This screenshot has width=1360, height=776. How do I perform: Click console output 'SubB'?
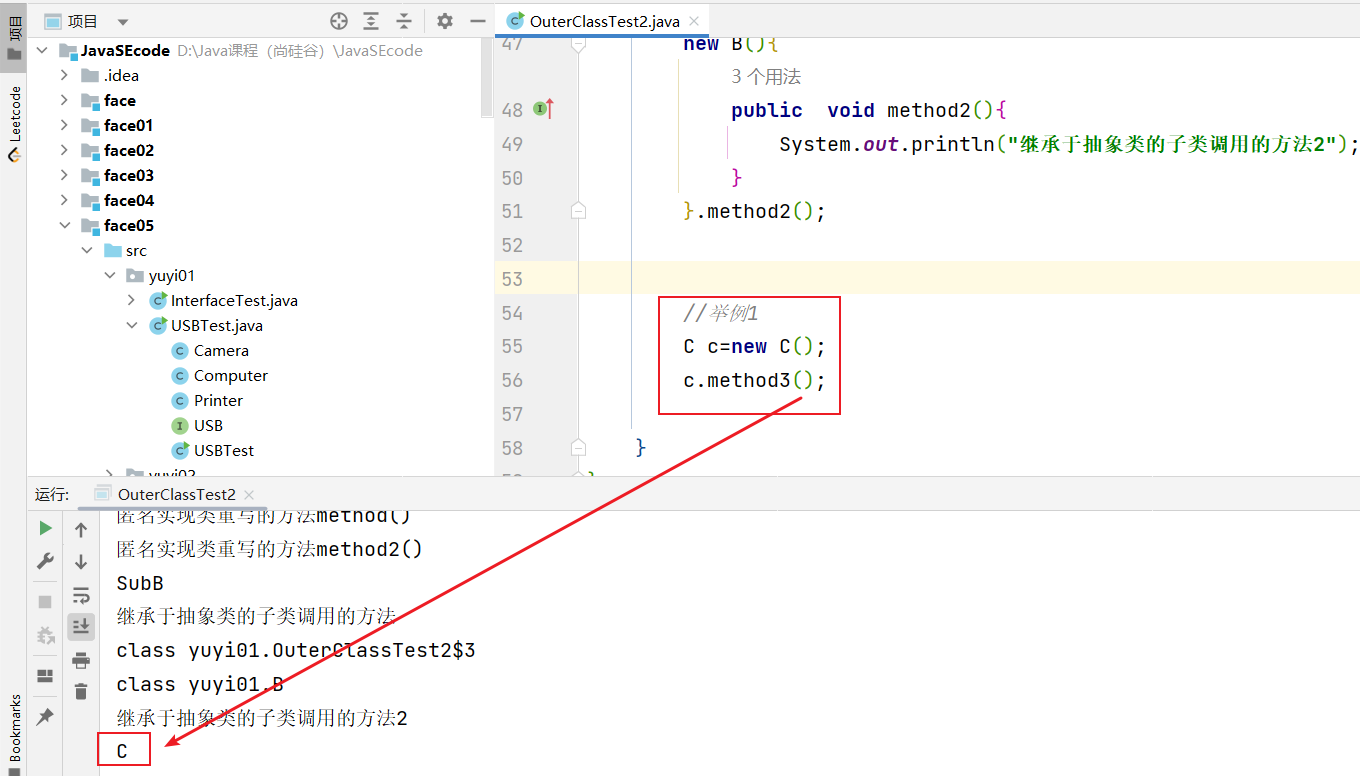(x=140, y=583)
